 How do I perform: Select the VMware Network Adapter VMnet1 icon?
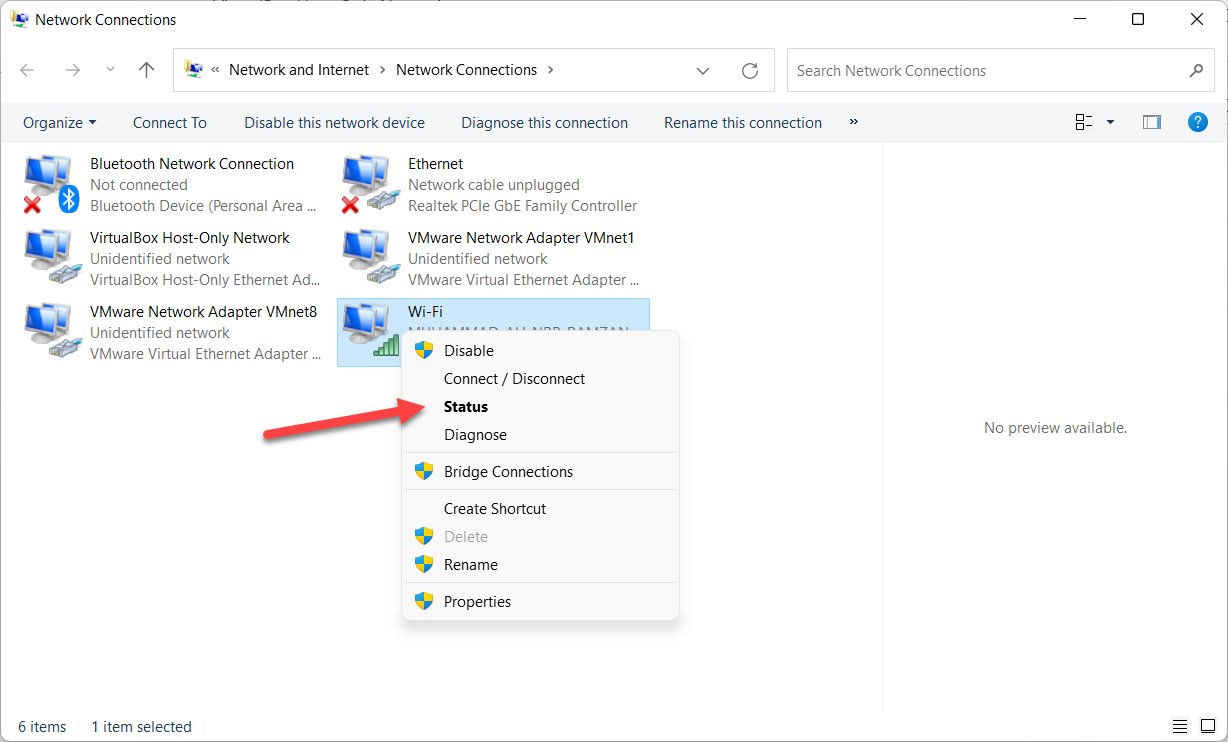coord(366,258)
